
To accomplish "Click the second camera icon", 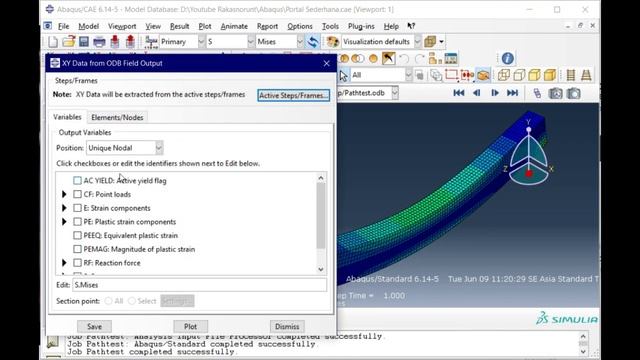I will pos(573,93).
